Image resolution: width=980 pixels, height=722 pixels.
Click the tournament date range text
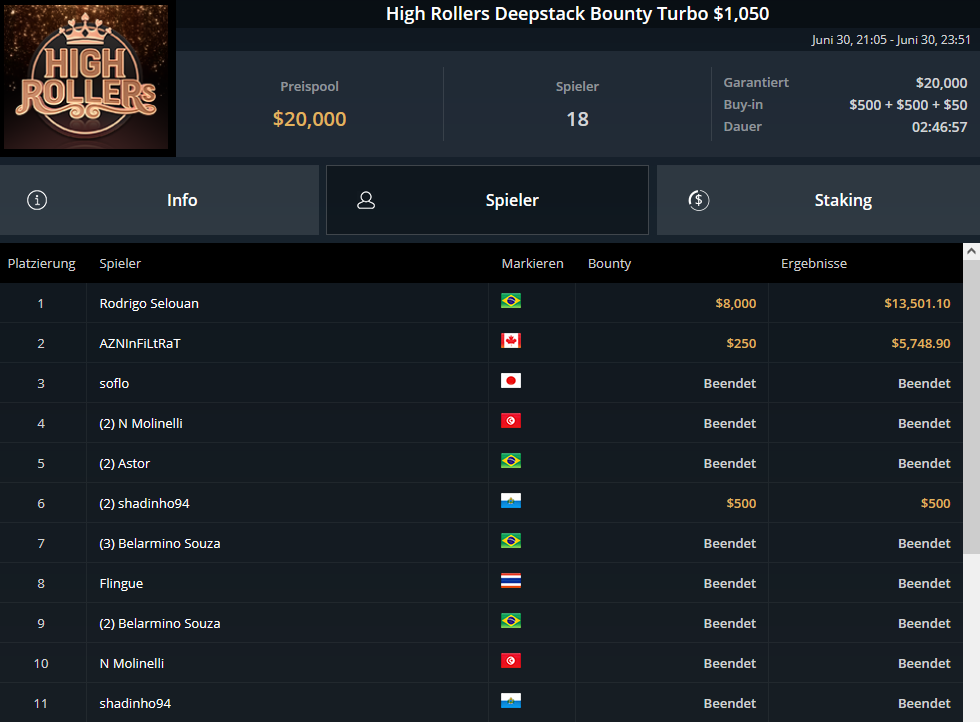[x=891, y=39]
